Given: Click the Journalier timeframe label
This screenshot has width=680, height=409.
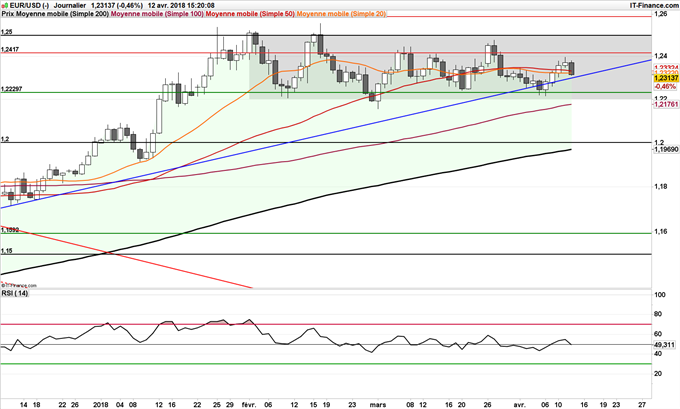Looking at the screenshot, I should click(x=70, y=6).
